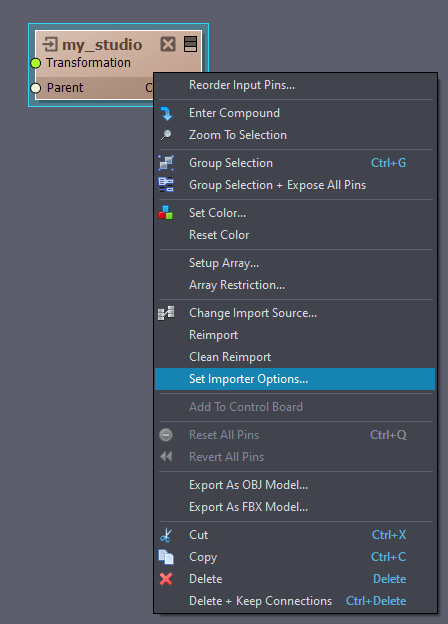
Task: Click the Expose All Pins group icon
Action: (x=166, y=185)
